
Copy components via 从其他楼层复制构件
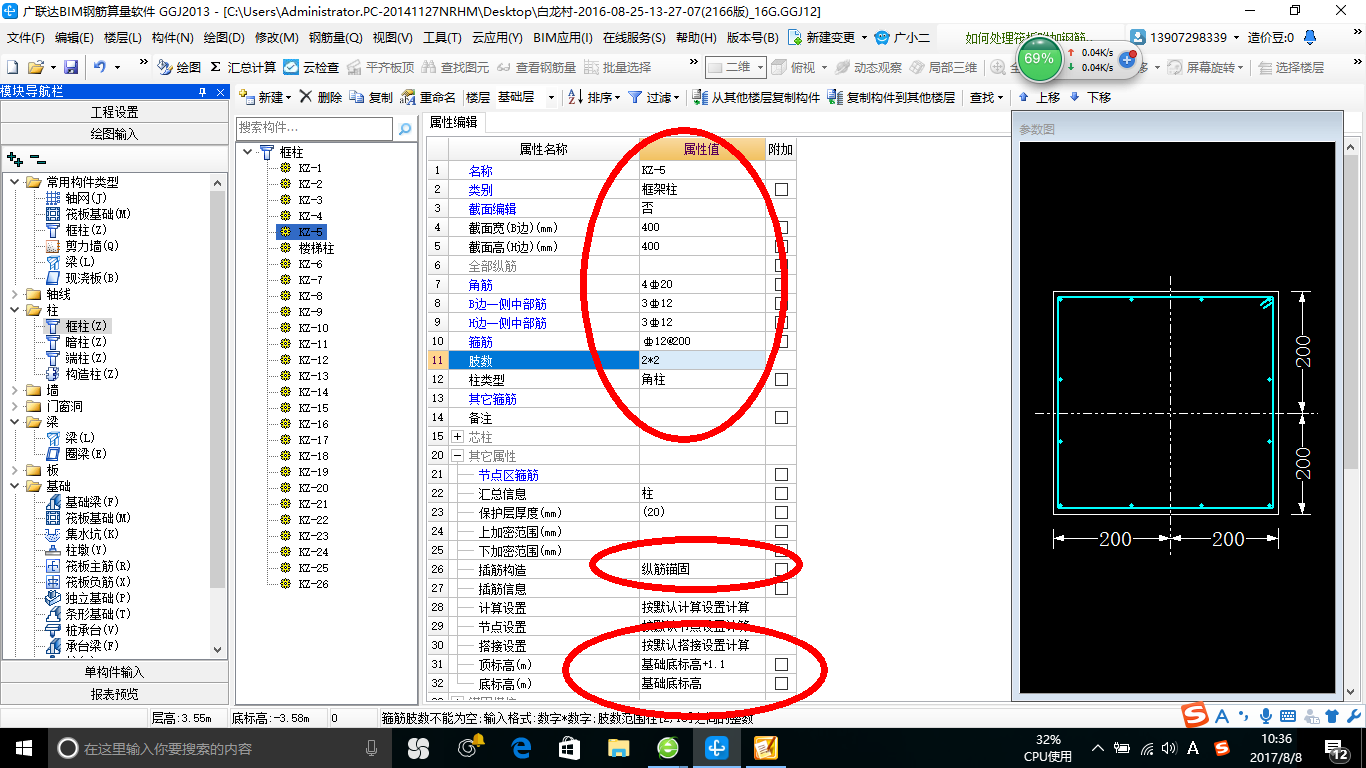click(756, 97)
